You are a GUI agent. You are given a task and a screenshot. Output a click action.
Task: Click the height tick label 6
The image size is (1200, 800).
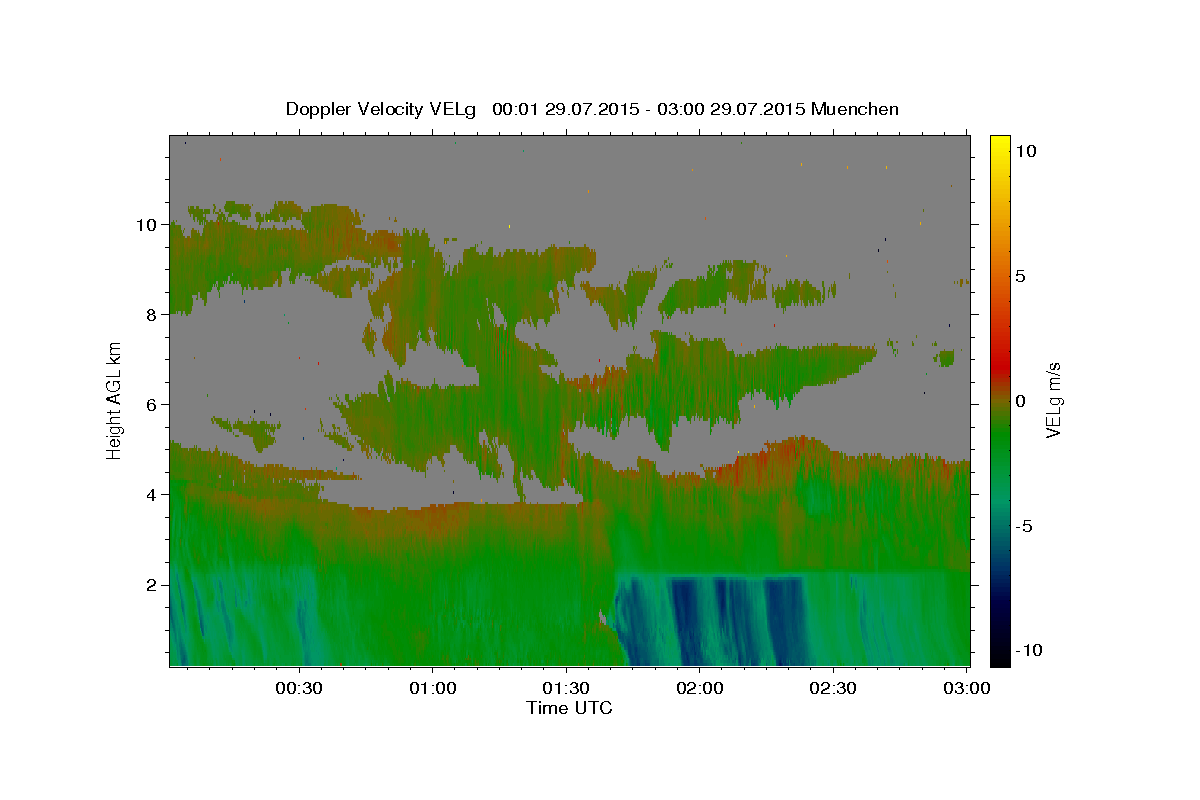[152, 404]
